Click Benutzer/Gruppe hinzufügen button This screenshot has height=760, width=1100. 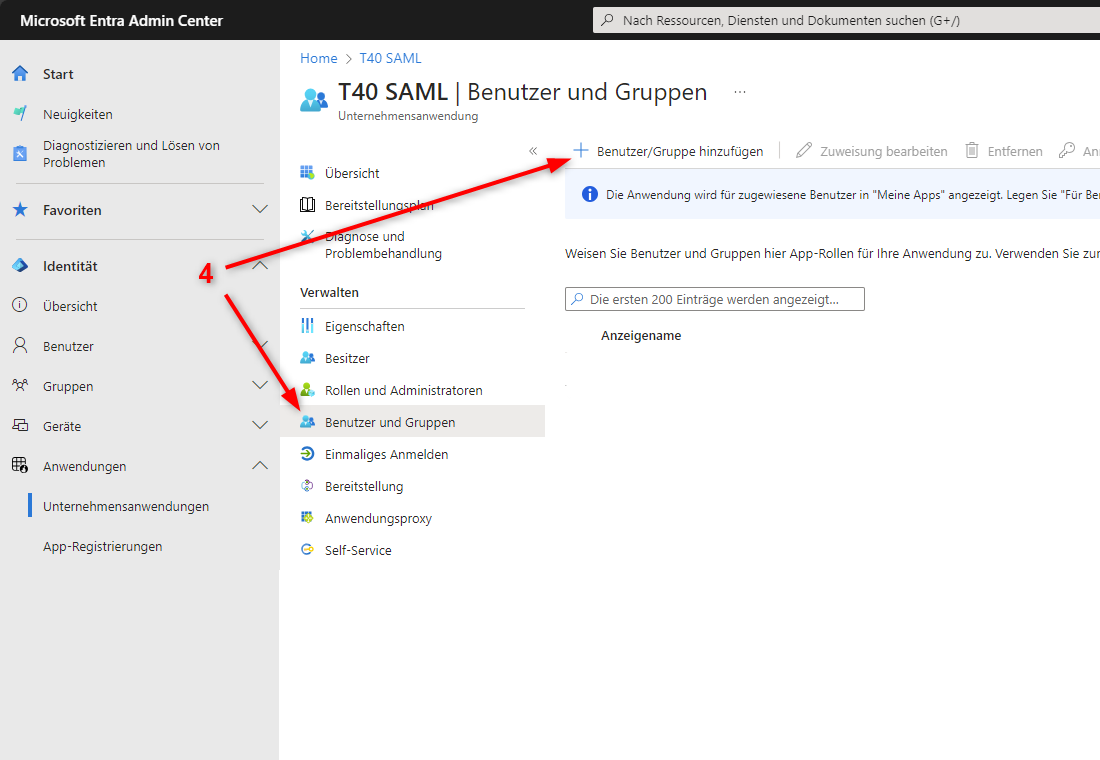click(668, 151)
